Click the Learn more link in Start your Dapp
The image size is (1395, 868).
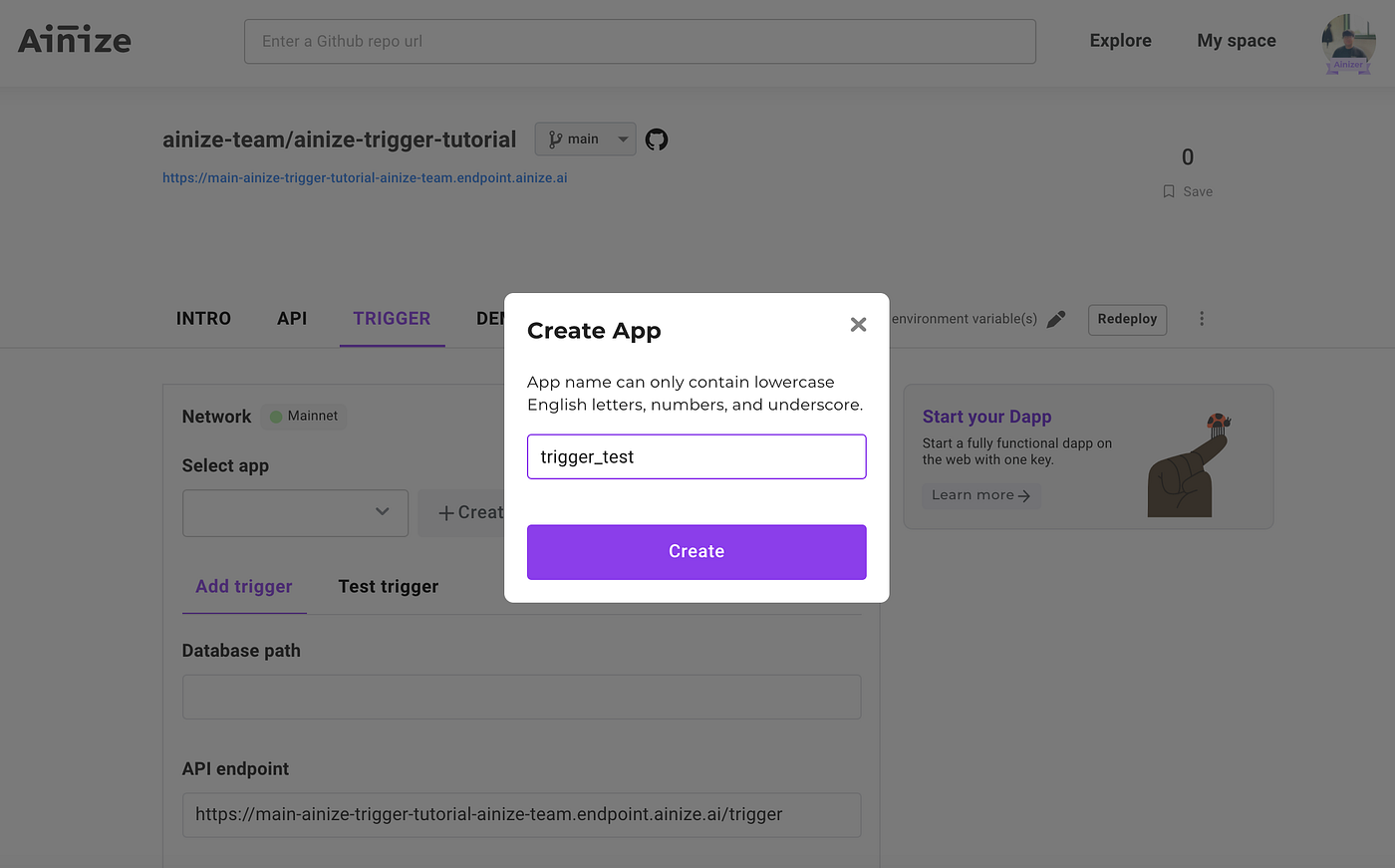[980, 494]
